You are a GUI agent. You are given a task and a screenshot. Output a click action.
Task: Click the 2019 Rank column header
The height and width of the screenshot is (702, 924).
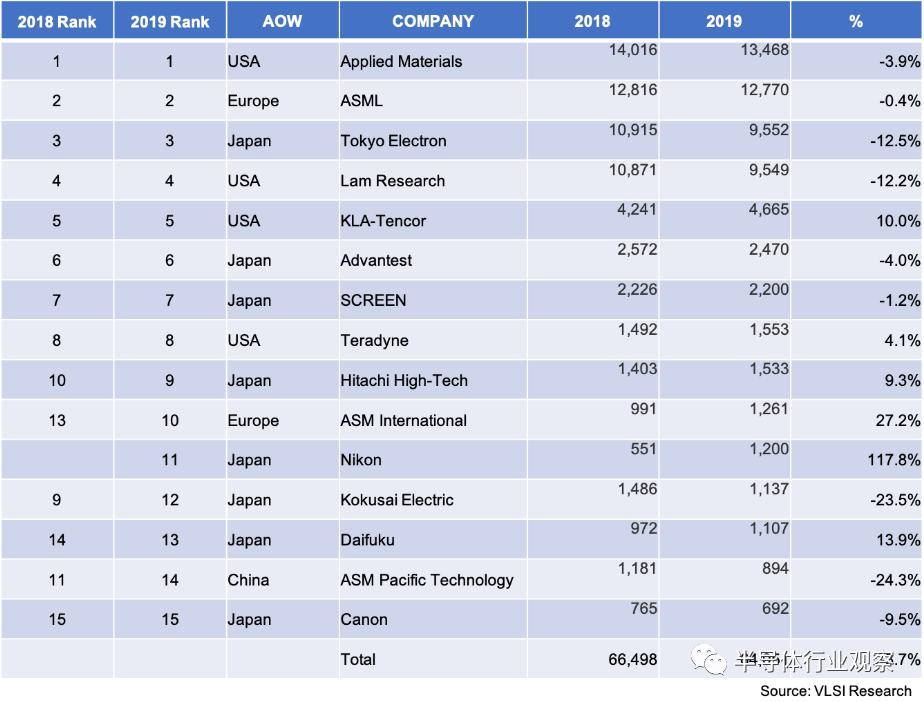coord(170,21)
